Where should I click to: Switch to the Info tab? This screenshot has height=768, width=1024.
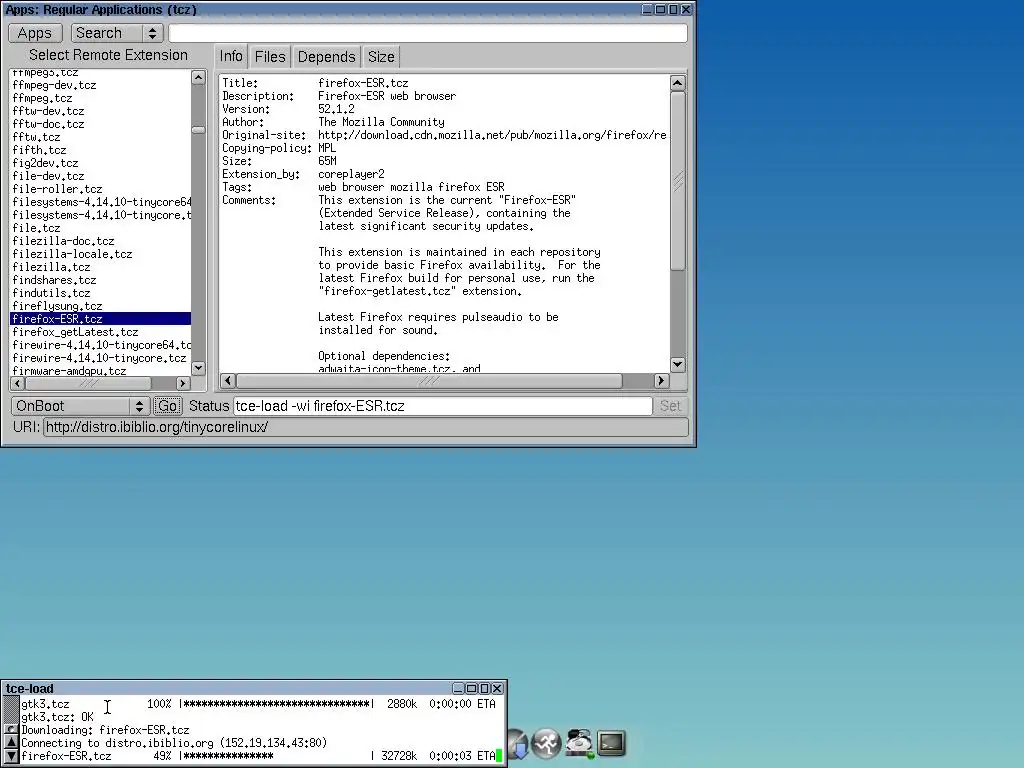231,57
